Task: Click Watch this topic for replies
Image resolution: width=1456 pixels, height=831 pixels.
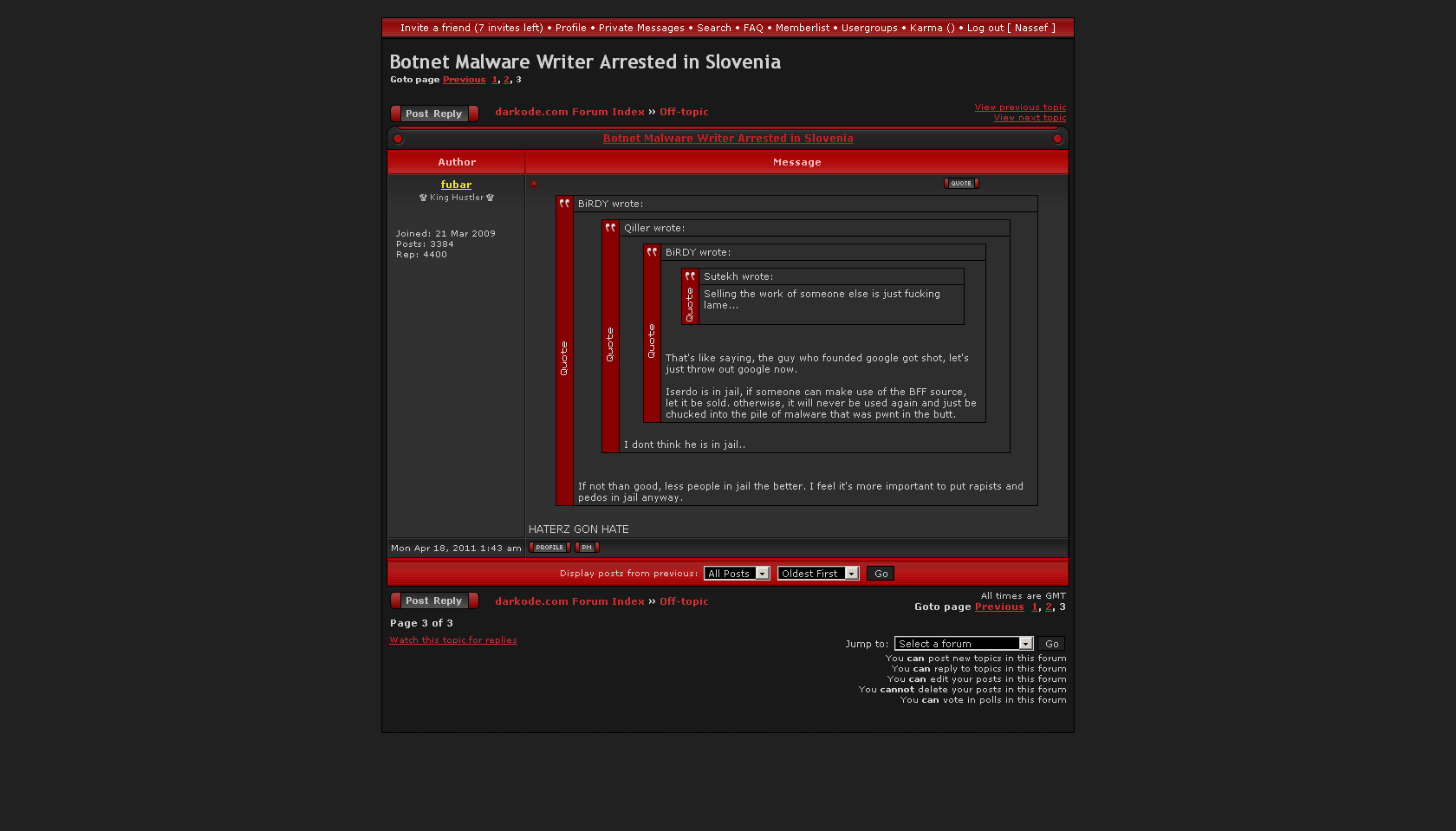Action: (x=453, y=640)
